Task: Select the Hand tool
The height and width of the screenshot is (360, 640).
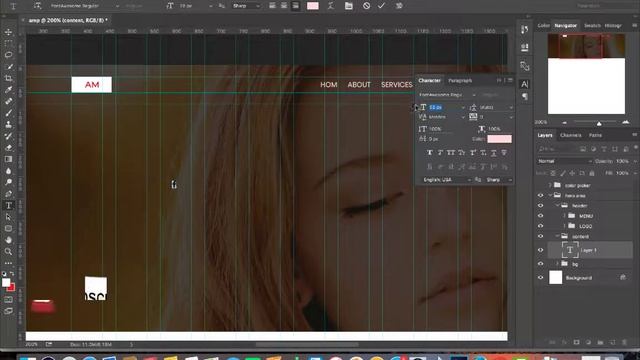Action: [x=8, y=240]
